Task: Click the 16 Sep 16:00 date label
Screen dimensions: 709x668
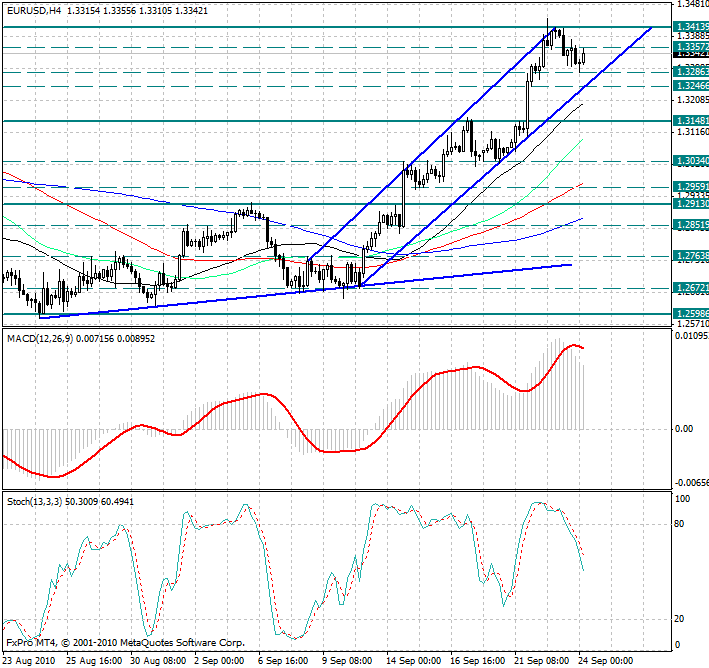Action: pos(478,661)
